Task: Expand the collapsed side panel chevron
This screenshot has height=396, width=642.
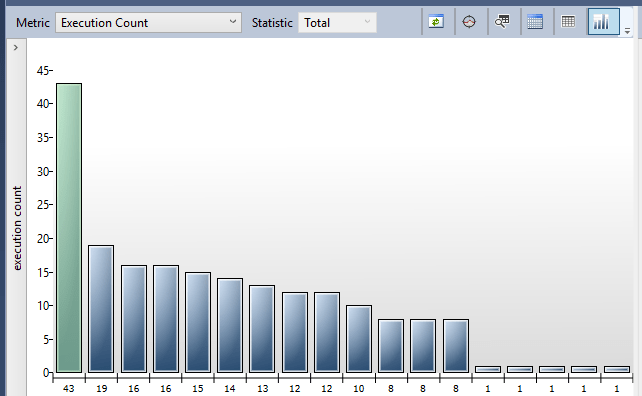Action: click(x=16, y=48)
